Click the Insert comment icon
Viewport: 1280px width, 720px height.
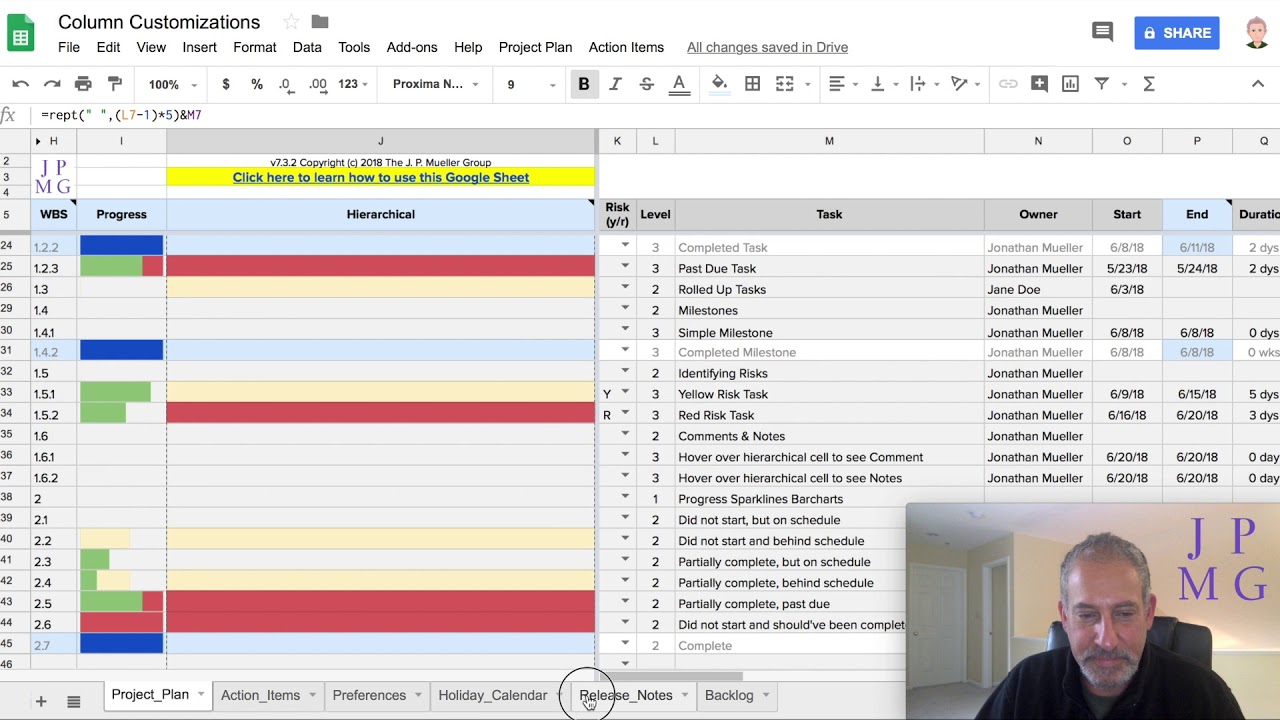click(1039, 84)
